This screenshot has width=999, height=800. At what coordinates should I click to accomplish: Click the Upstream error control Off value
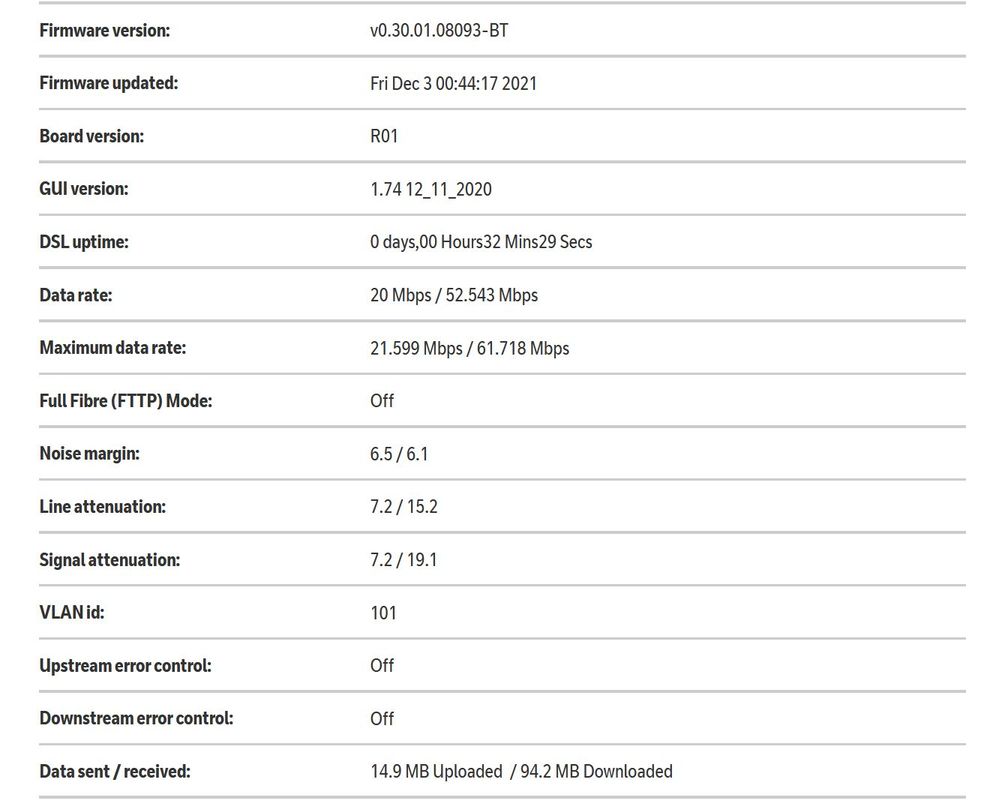pyautogui.click(x=382, y=666)
